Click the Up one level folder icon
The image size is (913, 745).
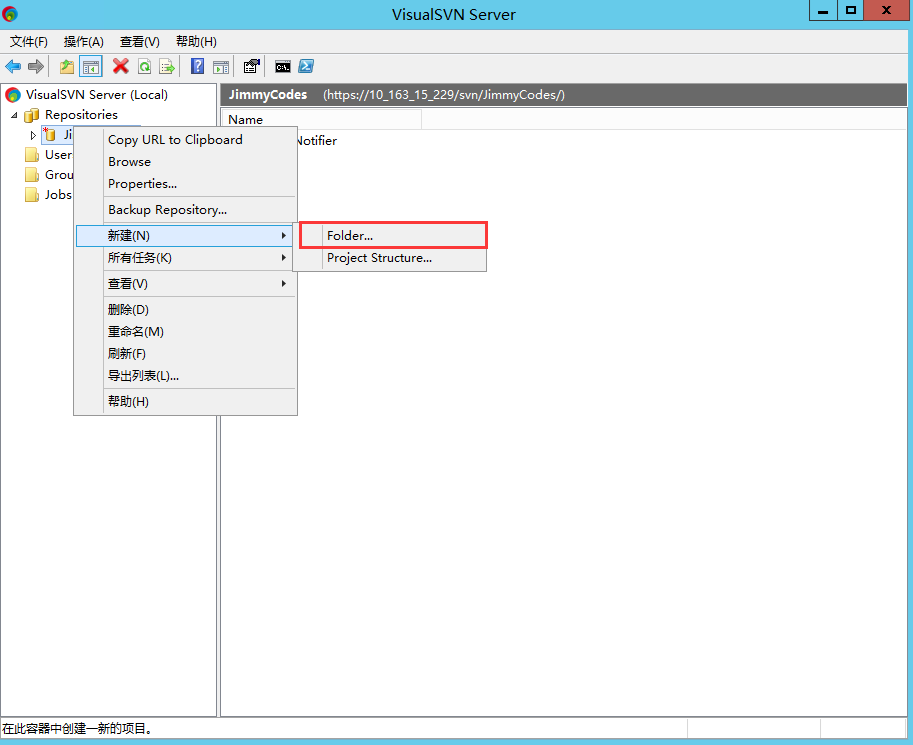(x=67, y=66)
